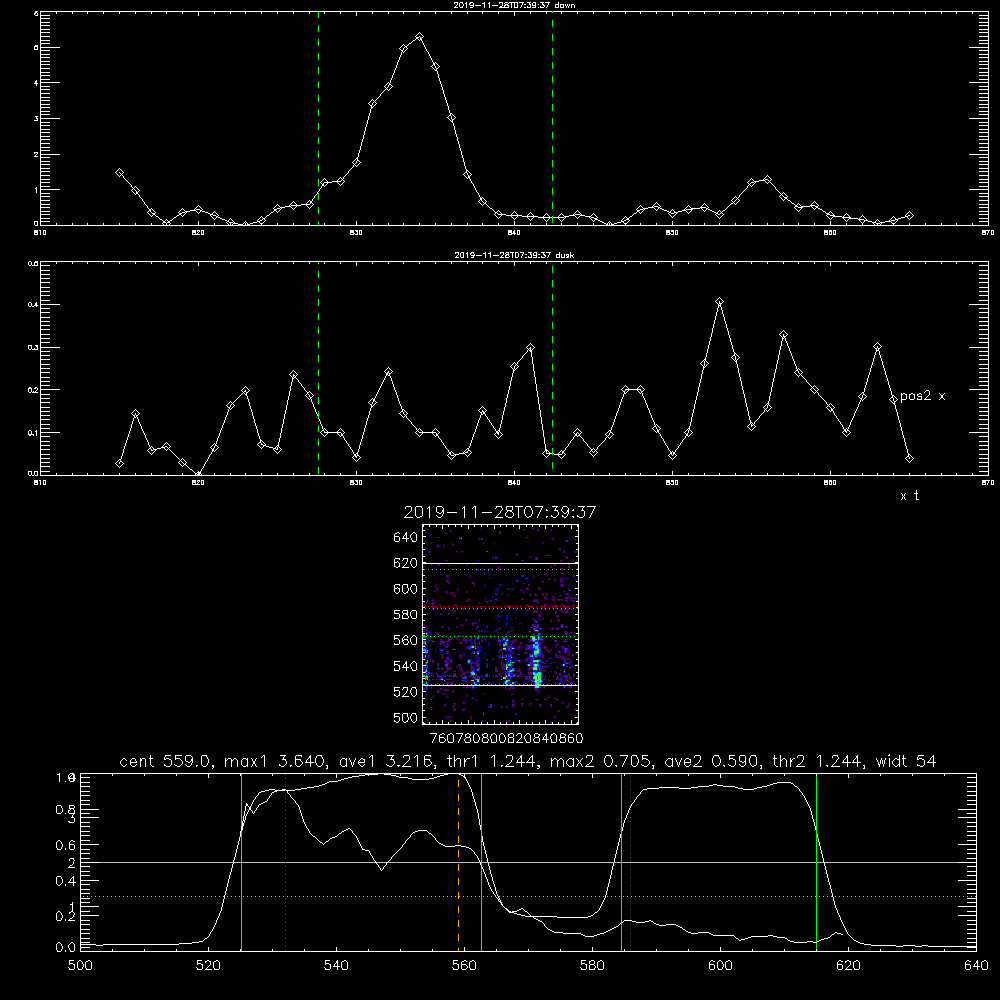Click the upper solid white line in spectrogram
The image size is (1000, 1000).
point(501,563)
